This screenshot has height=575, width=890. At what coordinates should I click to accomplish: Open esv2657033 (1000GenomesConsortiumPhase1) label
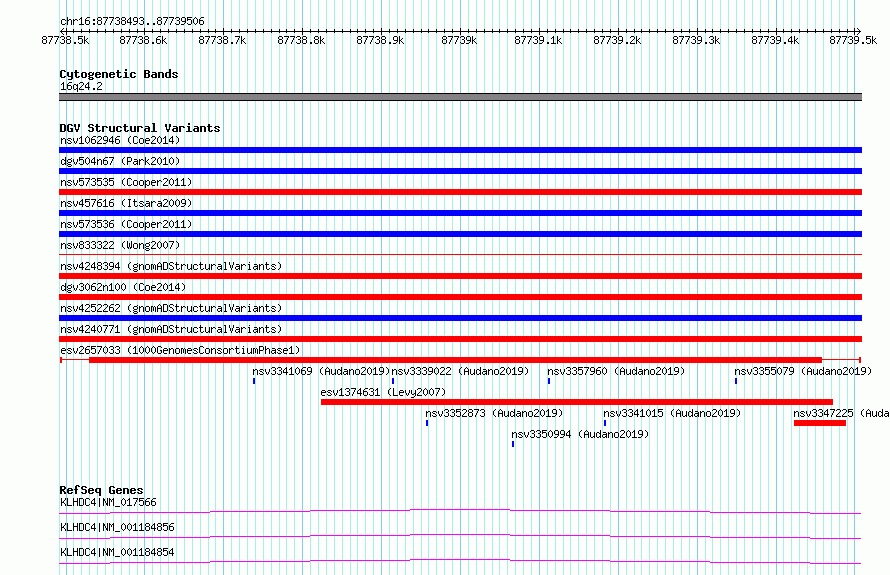point(180,350)
